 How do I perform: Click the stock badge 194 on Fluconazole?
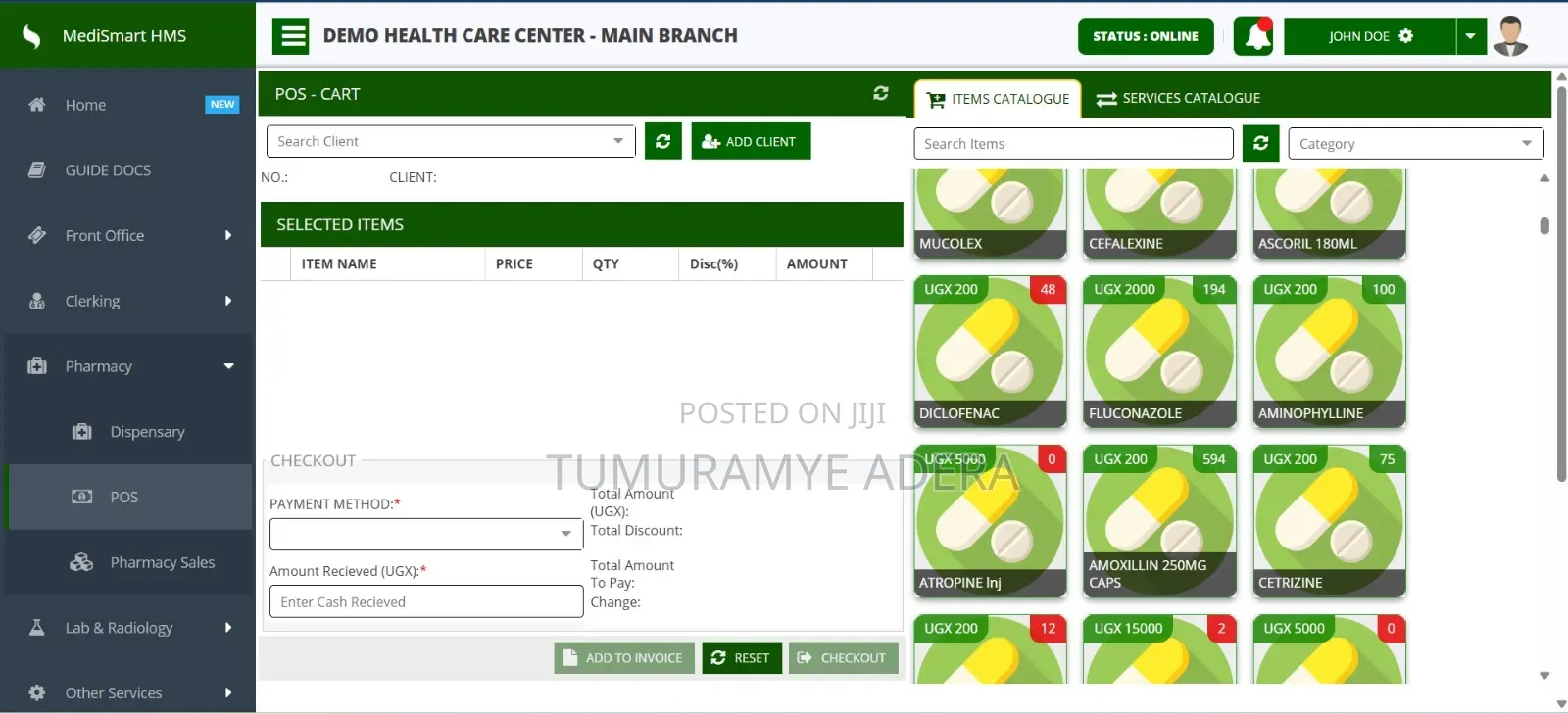tap(1214, 289)
